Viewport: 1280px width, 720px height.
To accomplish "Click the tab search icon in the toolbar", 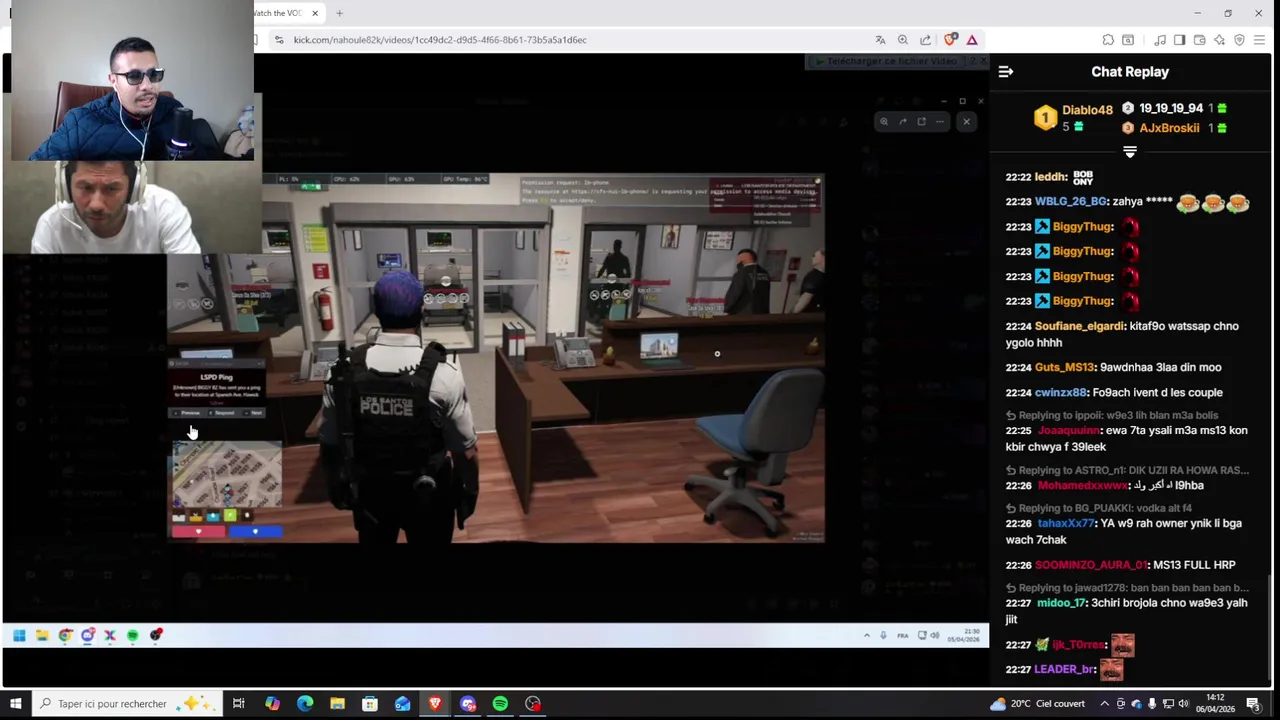I will tap(1128, 40).
